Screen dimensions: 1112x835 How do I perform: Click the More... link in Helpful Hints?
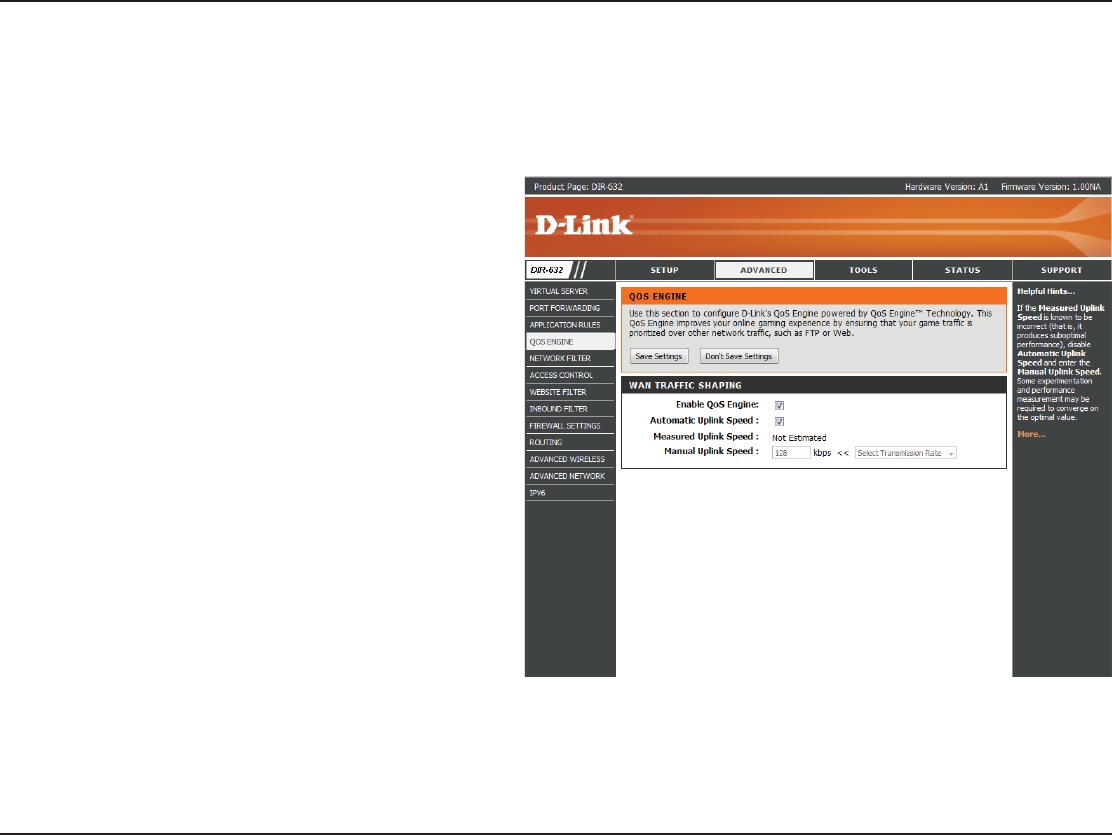(1031, 434)
